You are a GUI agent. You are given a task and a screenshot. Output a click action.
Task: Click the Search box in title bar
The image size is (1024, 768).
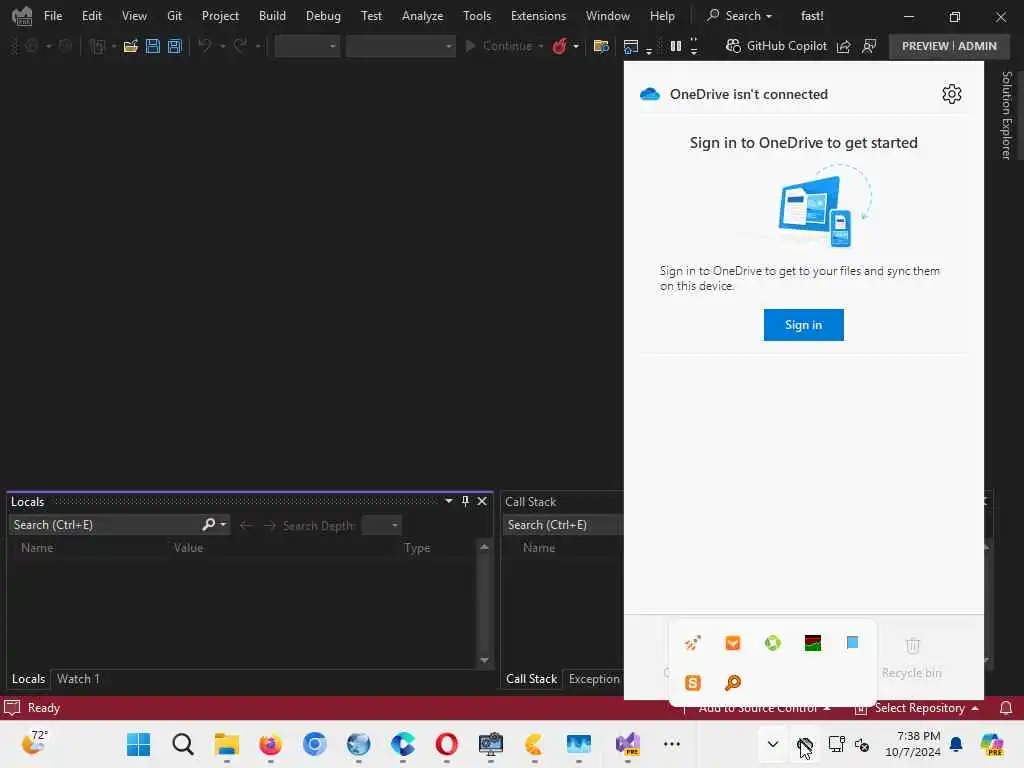coord(740,16)
